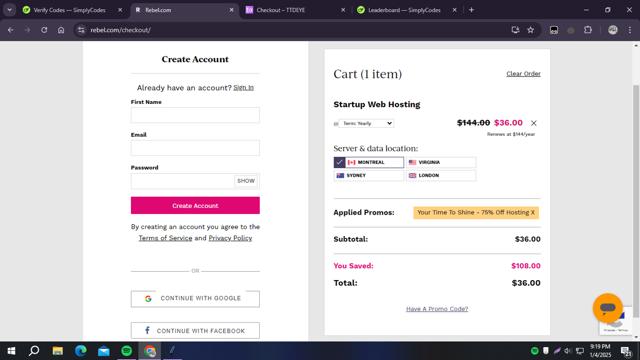Close the Checkout – TTDEYE tab

pos(343,10)
